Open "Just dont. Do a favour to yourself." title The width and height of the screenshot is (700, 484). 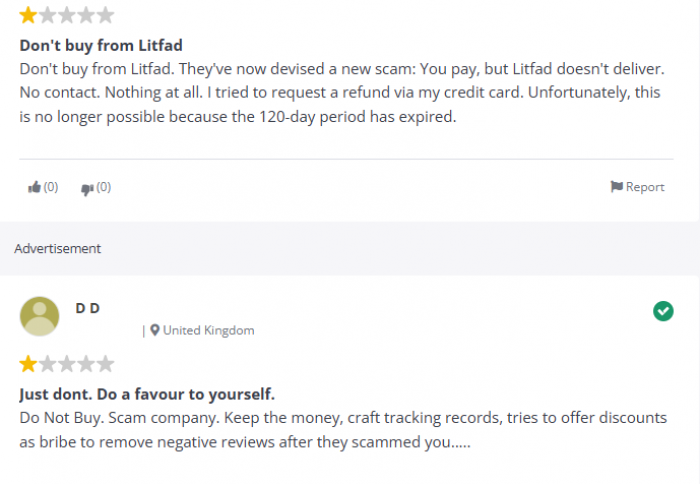pyautogui.click(x=147, y=394)
